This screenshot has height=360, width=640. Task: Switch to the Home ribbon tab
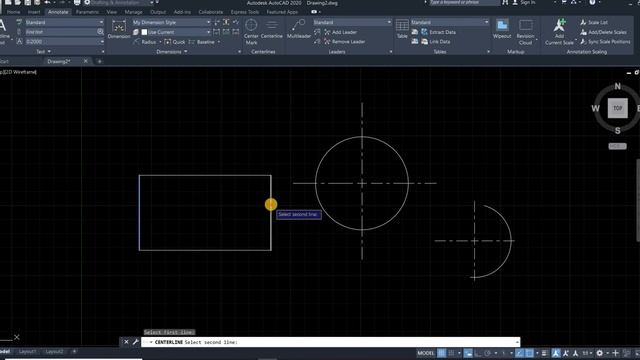pyautogui.click(x=13, y=12)
